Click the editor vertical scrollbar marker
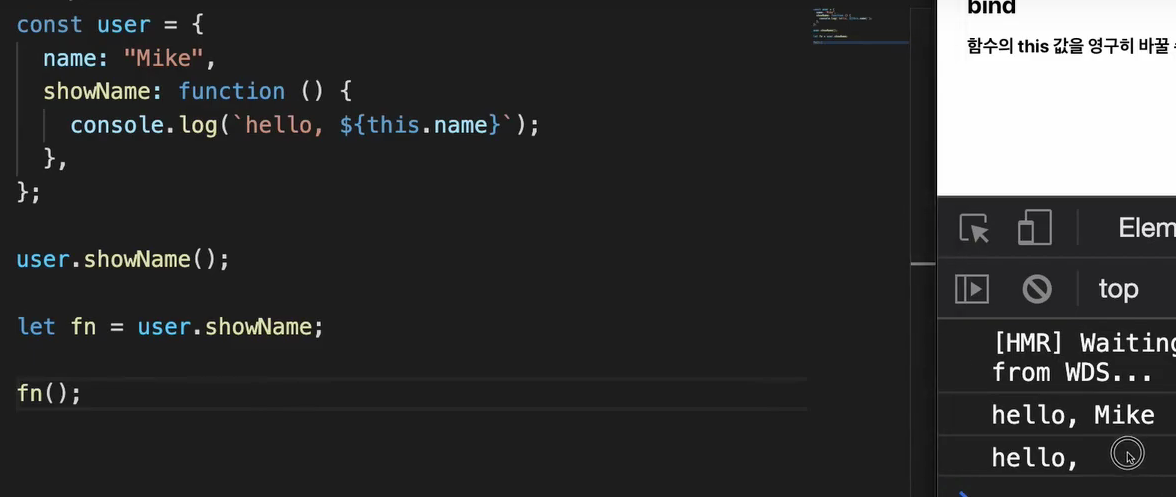The width and height of the screenshot is (1176, 497). [x=923, y=264]
